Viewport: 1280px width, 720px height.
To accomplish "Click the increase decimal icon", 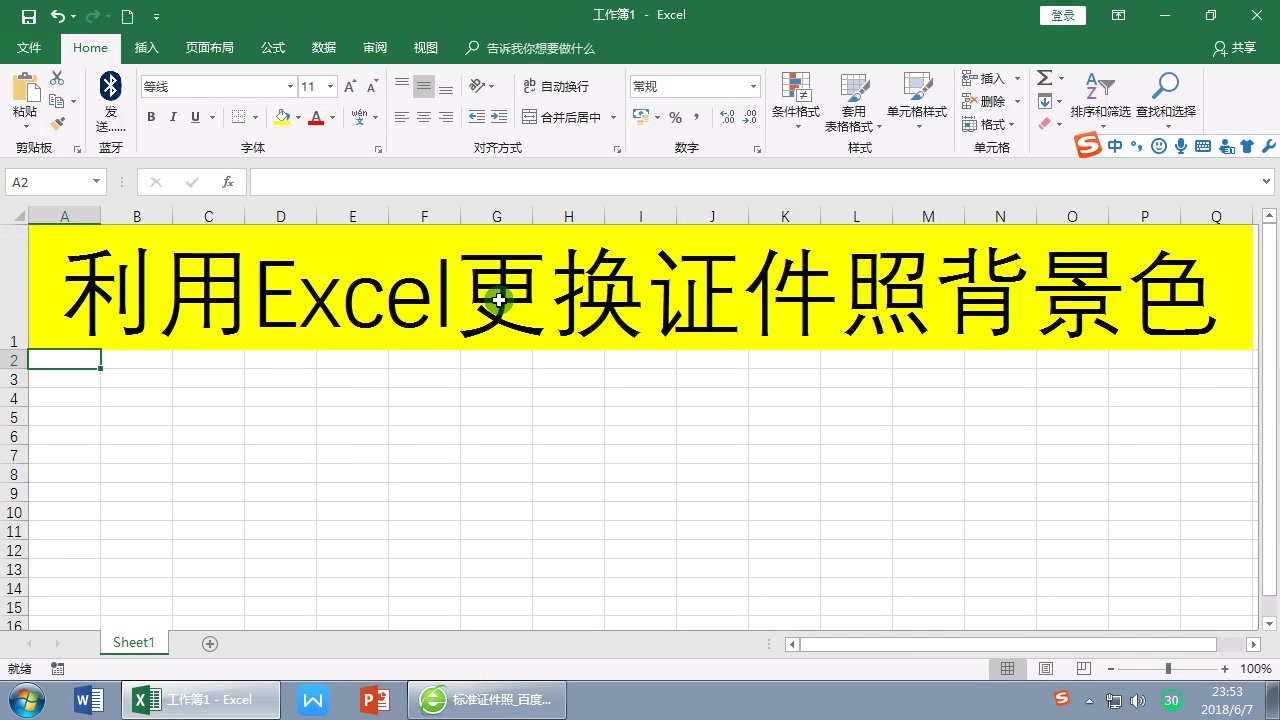I will (727, 117).
